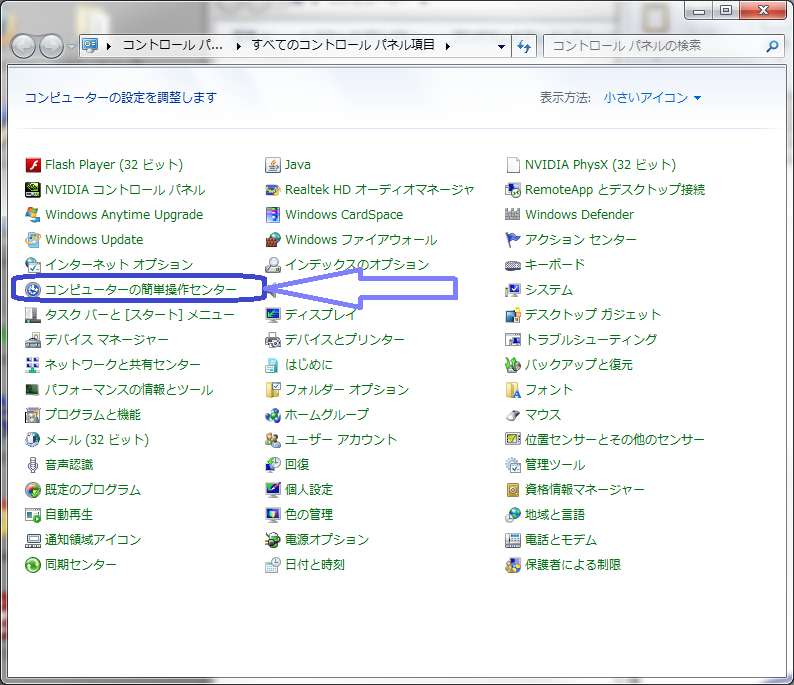Refresh the Control Panel view

tap(524, 46)
